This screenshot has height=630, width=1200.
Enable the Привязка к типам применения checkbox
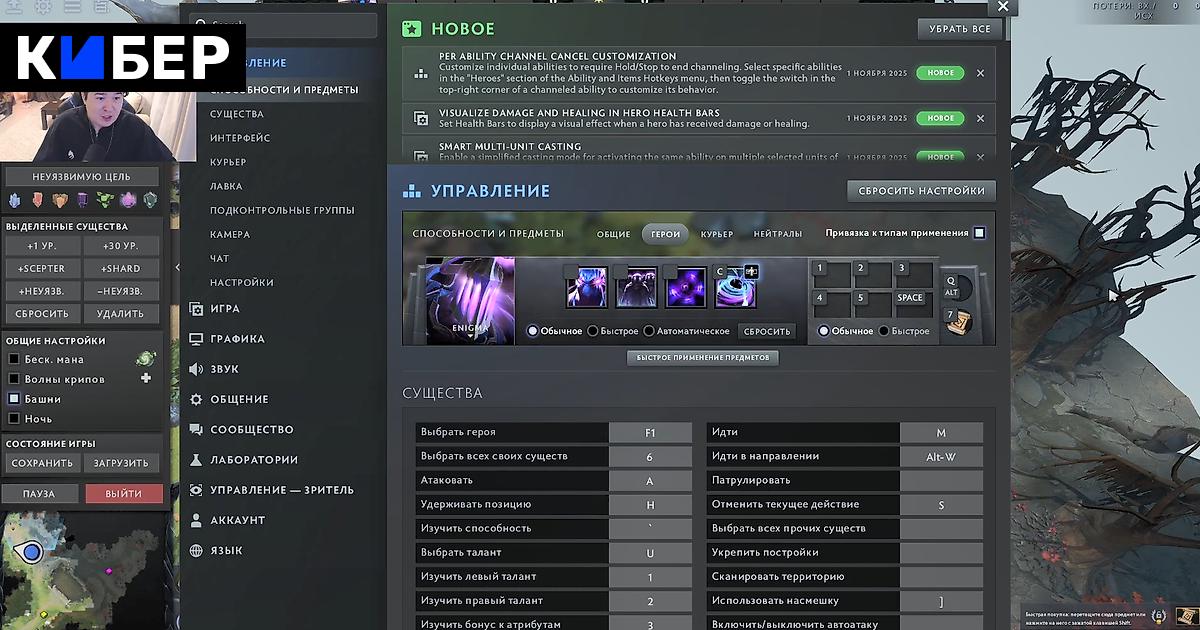(979, 233)
